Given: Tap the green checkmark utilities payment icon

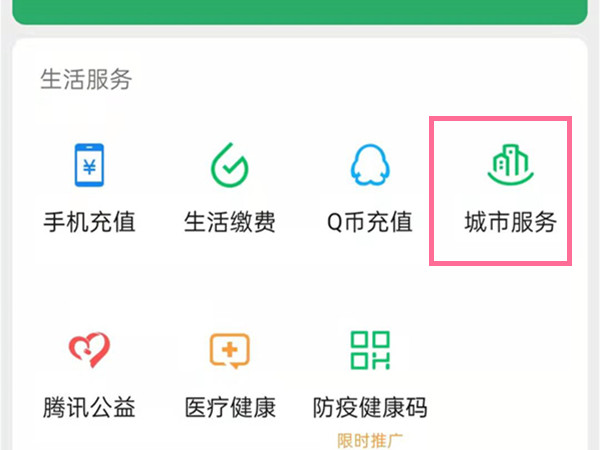Looking at the screenshot, I should point(230,165).
